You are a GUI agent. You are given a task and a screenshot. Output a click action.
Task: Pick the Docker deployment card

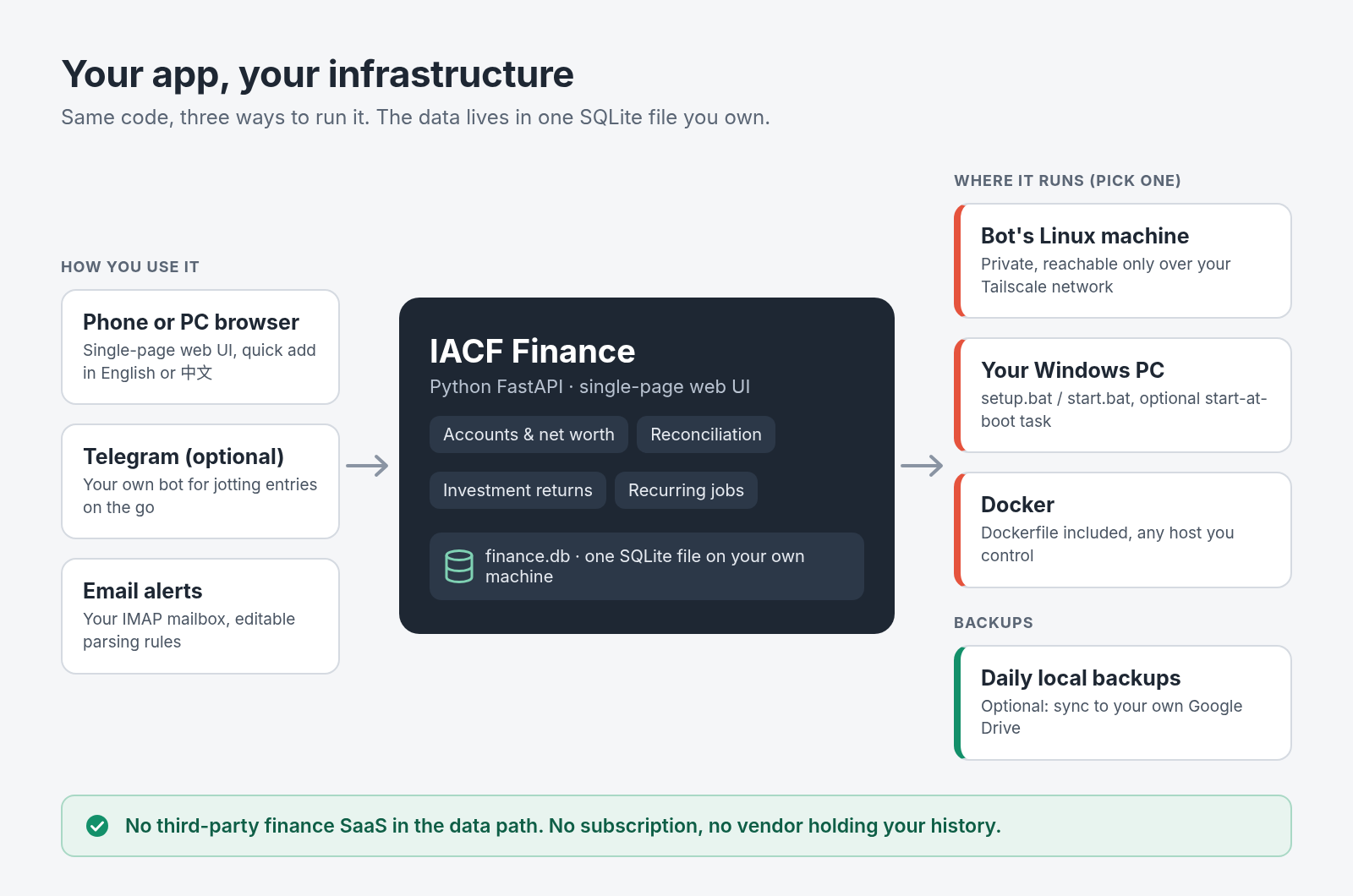tap(1123, 530)
